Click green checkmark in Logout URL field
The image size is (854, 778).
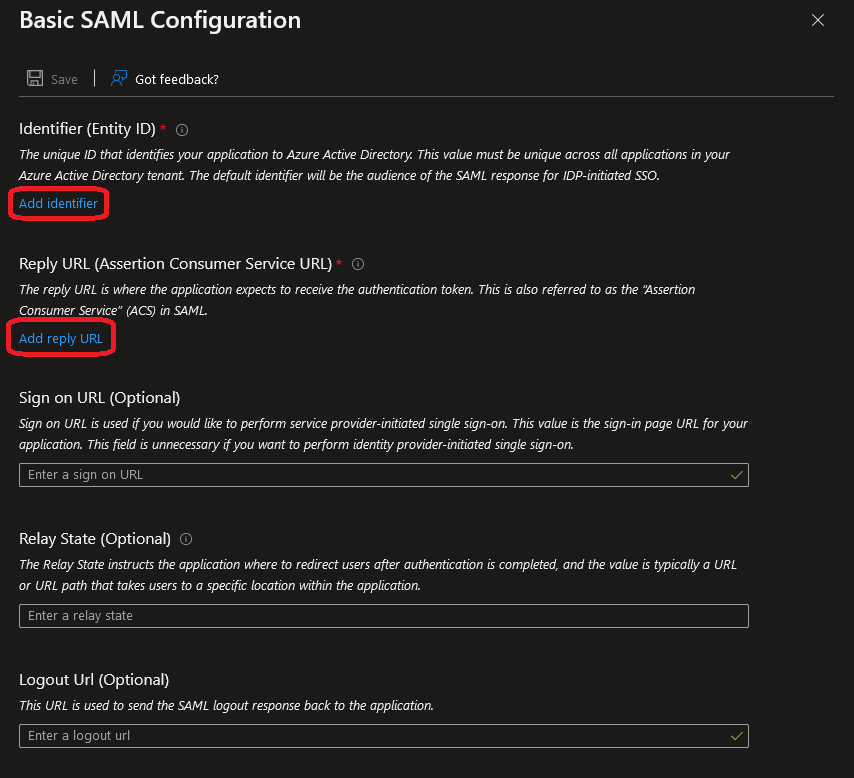[737, 736]
